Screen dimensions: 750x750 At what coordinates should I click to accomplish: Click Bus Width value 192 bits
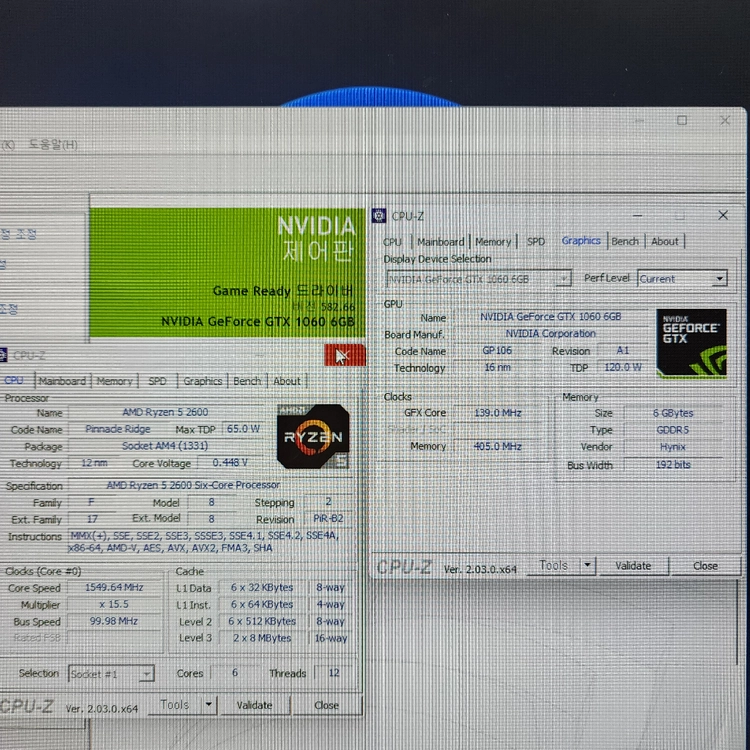673,464
